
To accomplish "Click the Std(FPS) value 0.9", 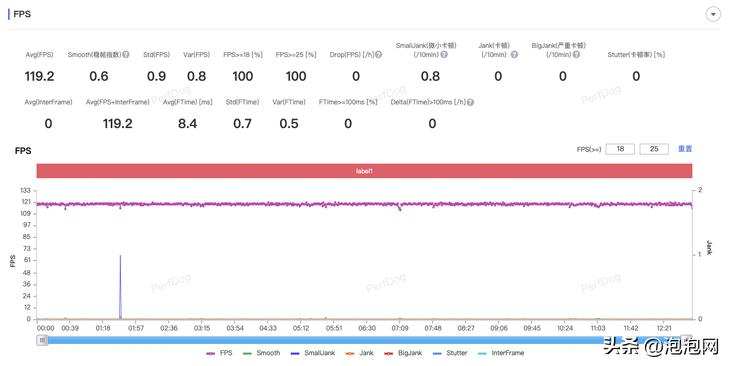I will 156,76.
